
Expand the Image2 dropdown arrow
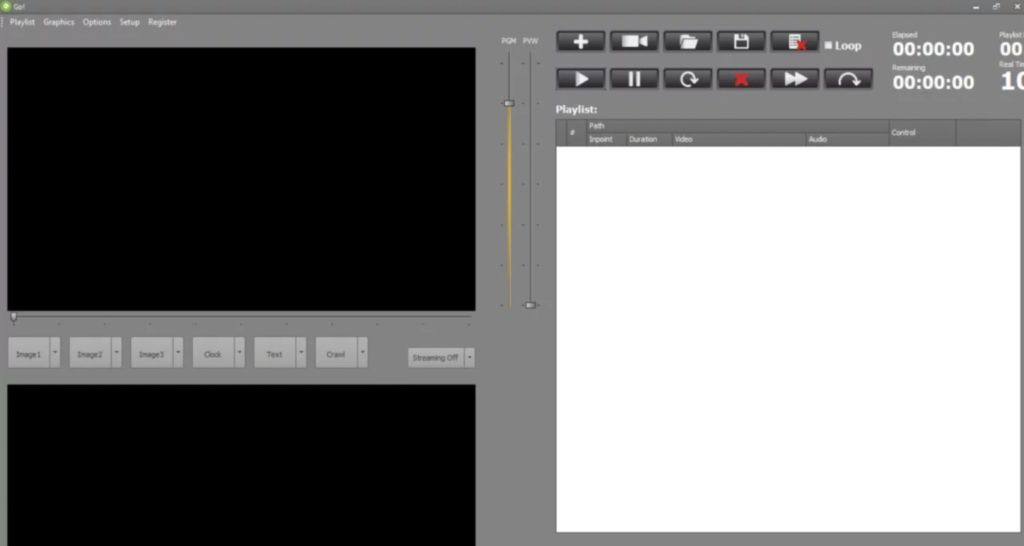116,353
